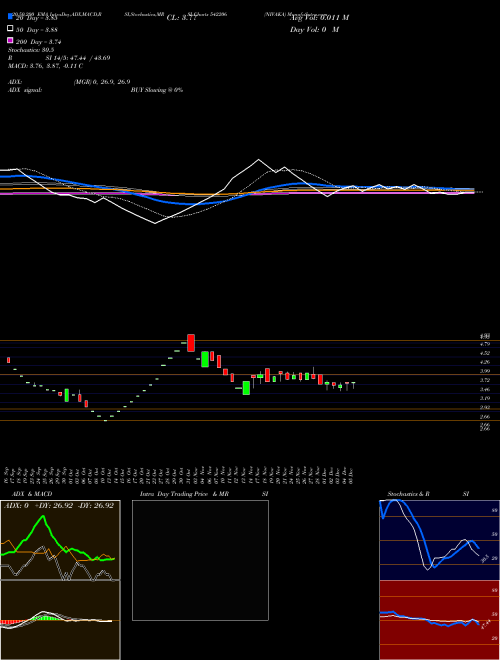Click the 3.46 price axis label

click(485, 389)
